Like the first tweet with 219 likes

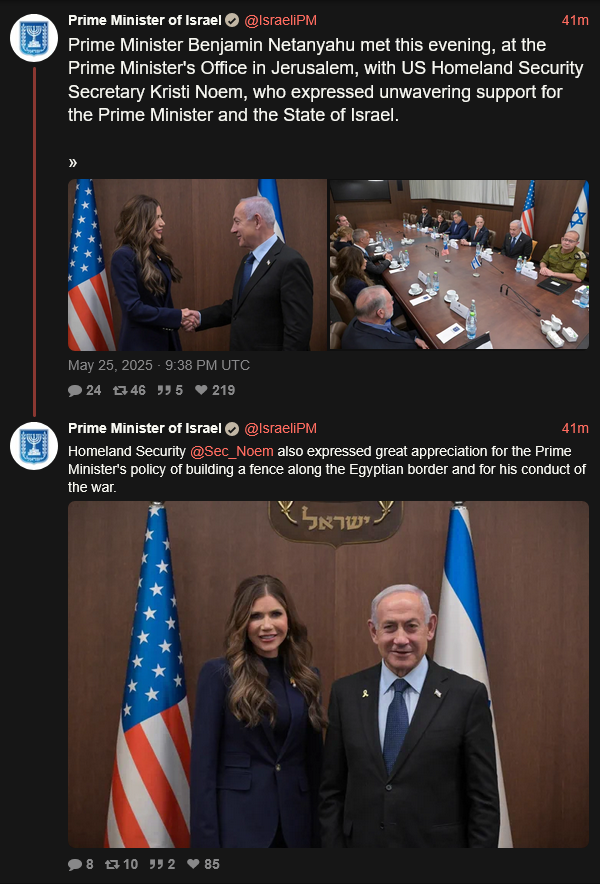pos(201,390)
